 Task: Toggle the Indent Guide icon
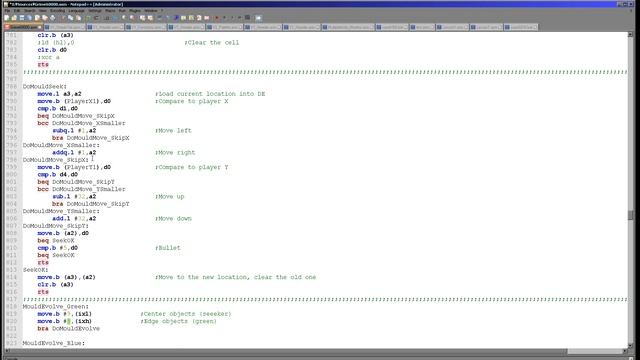(176, 18)
